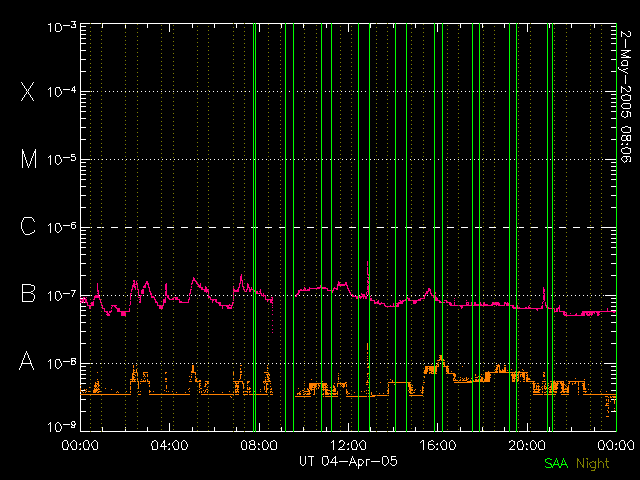Click the leftmost 00:00 time label
This screenshot has width=640, height=480.
80,445
